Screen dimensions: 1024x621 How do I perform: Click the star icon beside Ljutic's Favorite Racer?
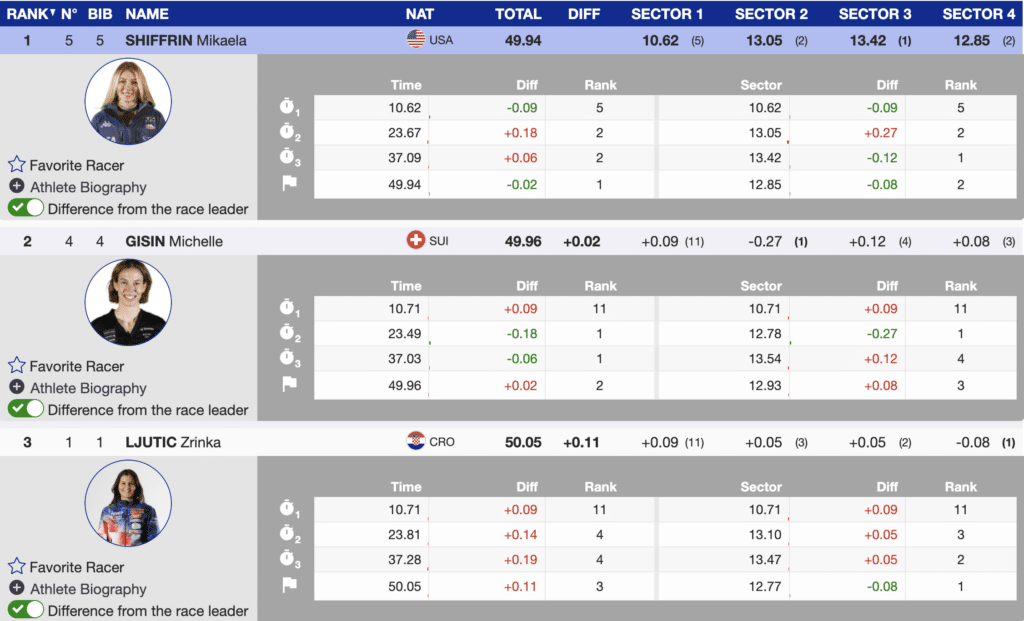click(x=17, y=567)
